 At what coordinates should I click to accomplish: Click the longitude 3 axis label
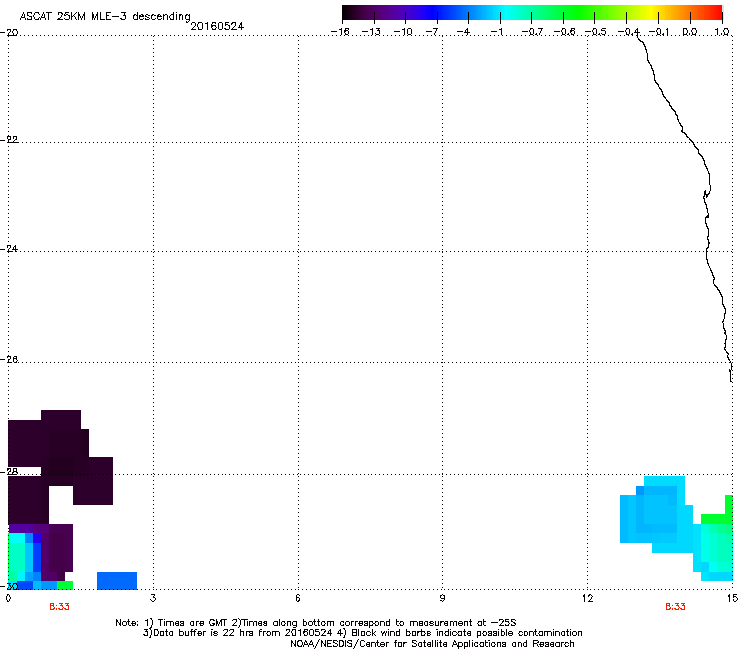(x=153, y=598)
